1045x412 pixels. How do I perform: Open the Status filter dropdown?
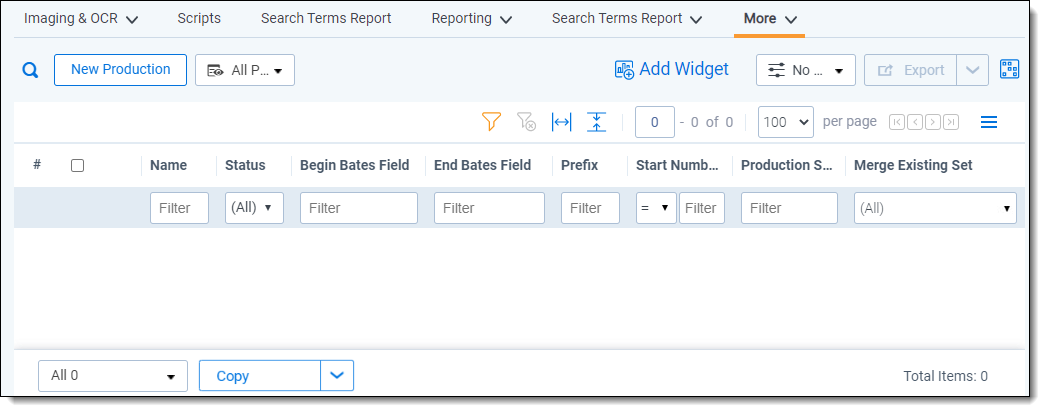pyautogui.click(x=254, y=208)
